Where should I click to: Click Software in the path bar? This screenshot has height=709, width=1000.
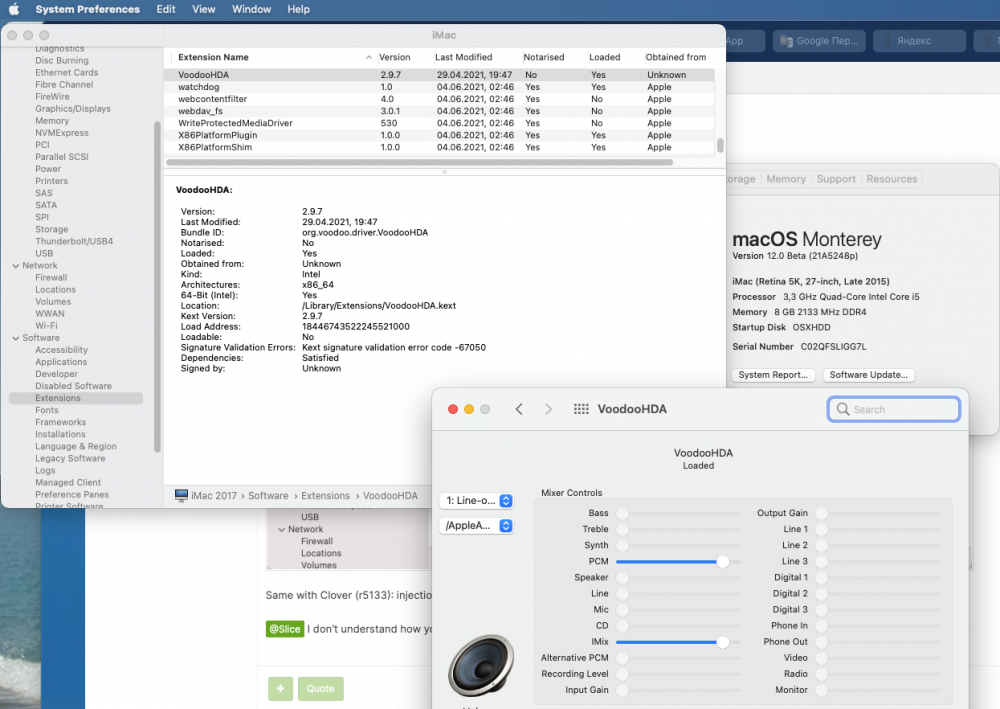(268, 496)
